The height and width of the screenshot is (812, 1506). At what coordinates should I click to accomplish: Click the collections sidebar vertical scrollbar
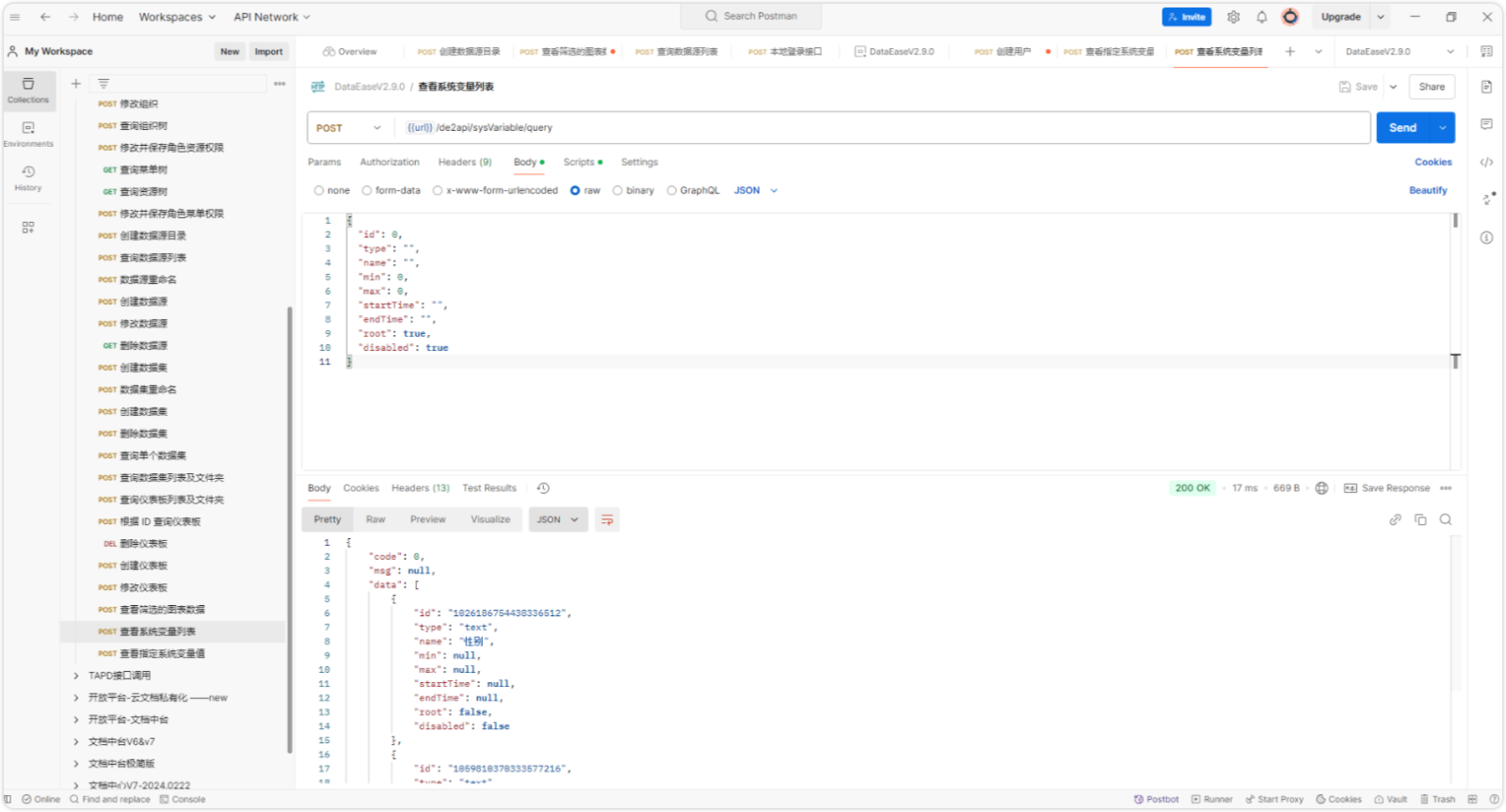pyautogui.click(x=289, y=530)
